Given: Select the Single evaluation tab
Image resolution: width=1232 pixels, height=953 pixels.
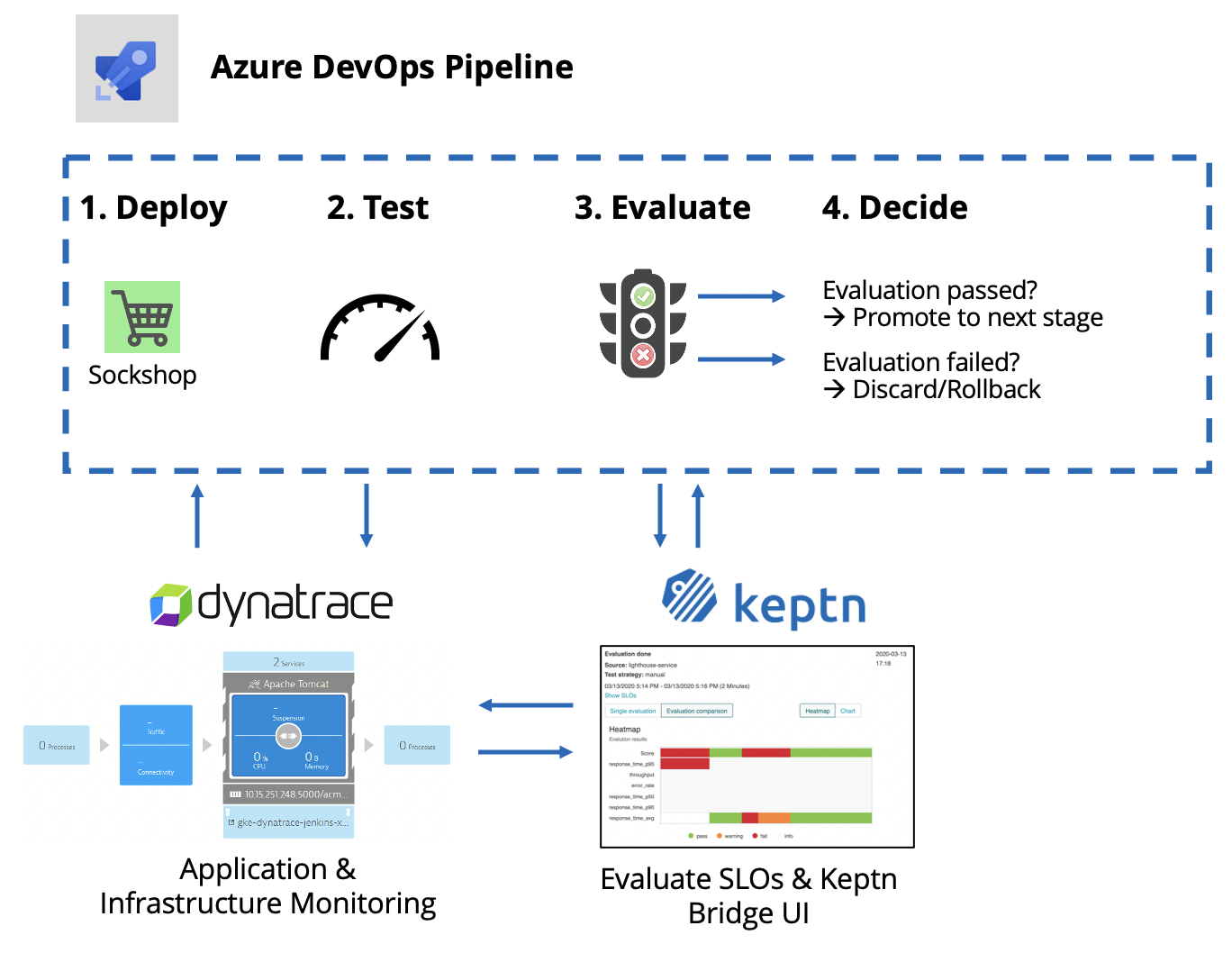Looking at the screenshot, I should (633, 711).
